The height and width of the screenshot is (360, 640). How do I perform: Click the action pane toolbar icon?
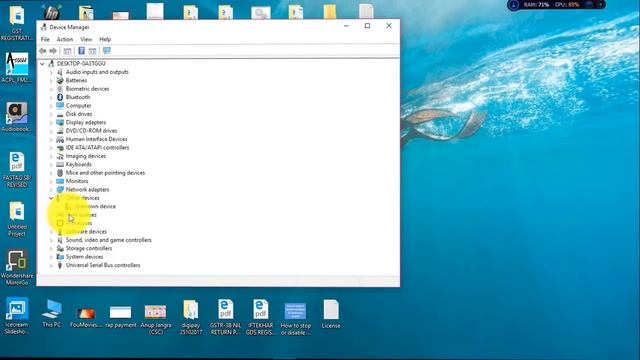[92, 51]
